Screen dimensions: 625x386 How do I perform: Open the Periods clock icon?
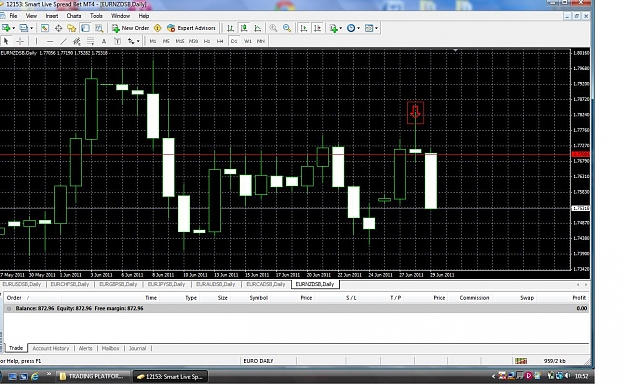coord(351,28)
